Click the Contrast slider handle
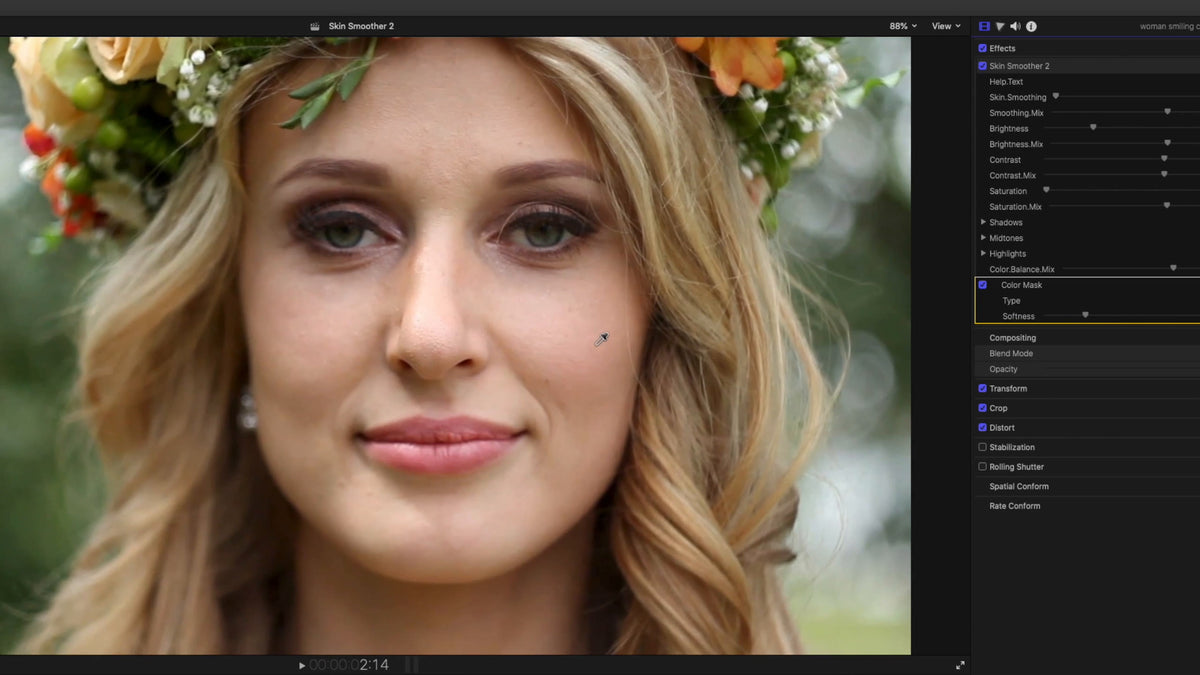The image size is (1200, 675). (x=1164, y=158)
